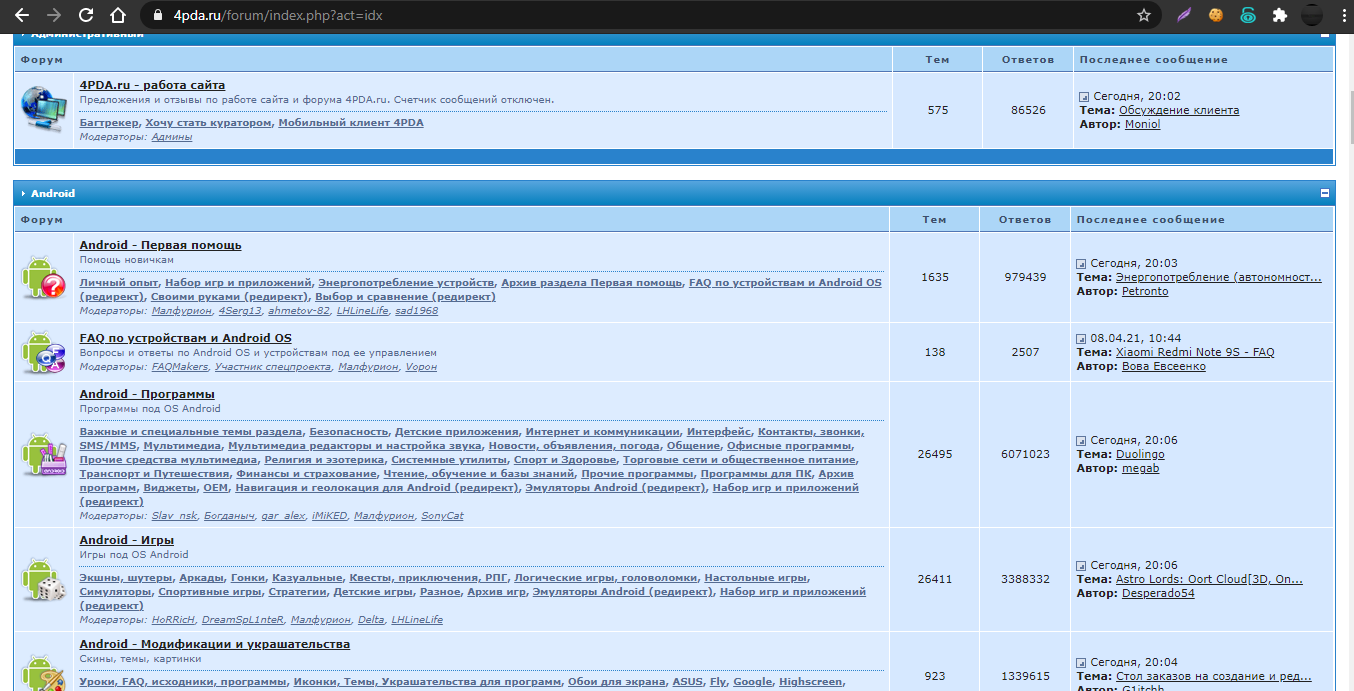Open Энергопотребление устройств subforum
This screenshot has width=1354, height=691.
point(407,283)
